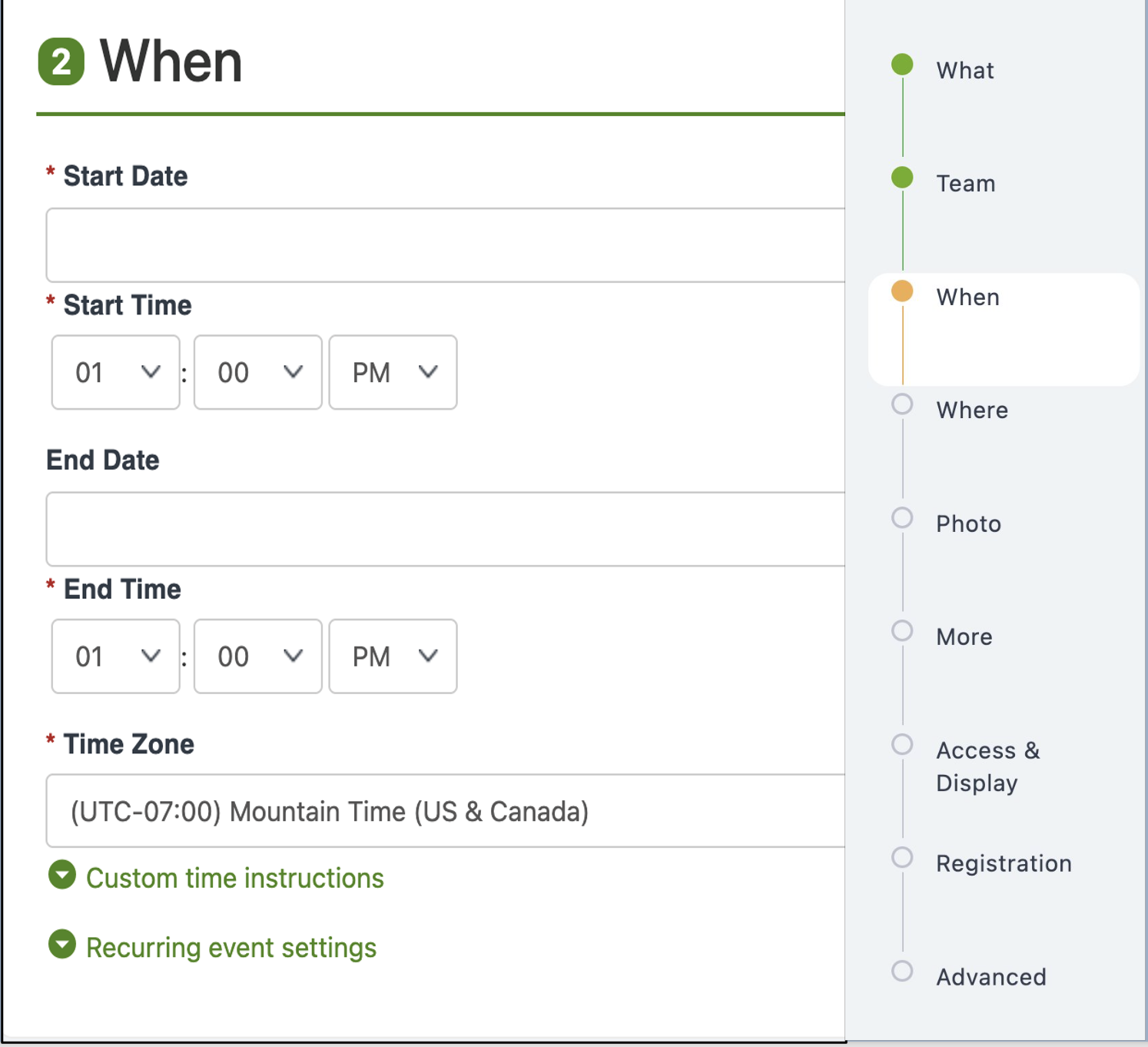Open the Start Time hour dropdown
Image resolution: width=1148 pixels, height=1047 pixels.
(x=115, y=372)
